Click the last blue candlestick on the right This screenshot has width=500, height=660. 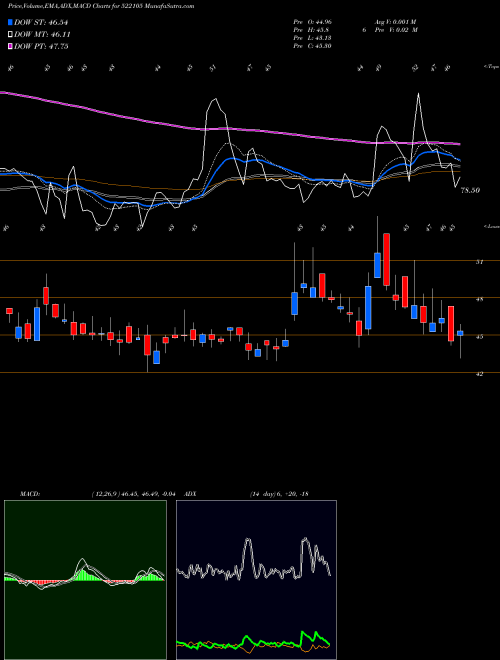(x=460, y=333)
